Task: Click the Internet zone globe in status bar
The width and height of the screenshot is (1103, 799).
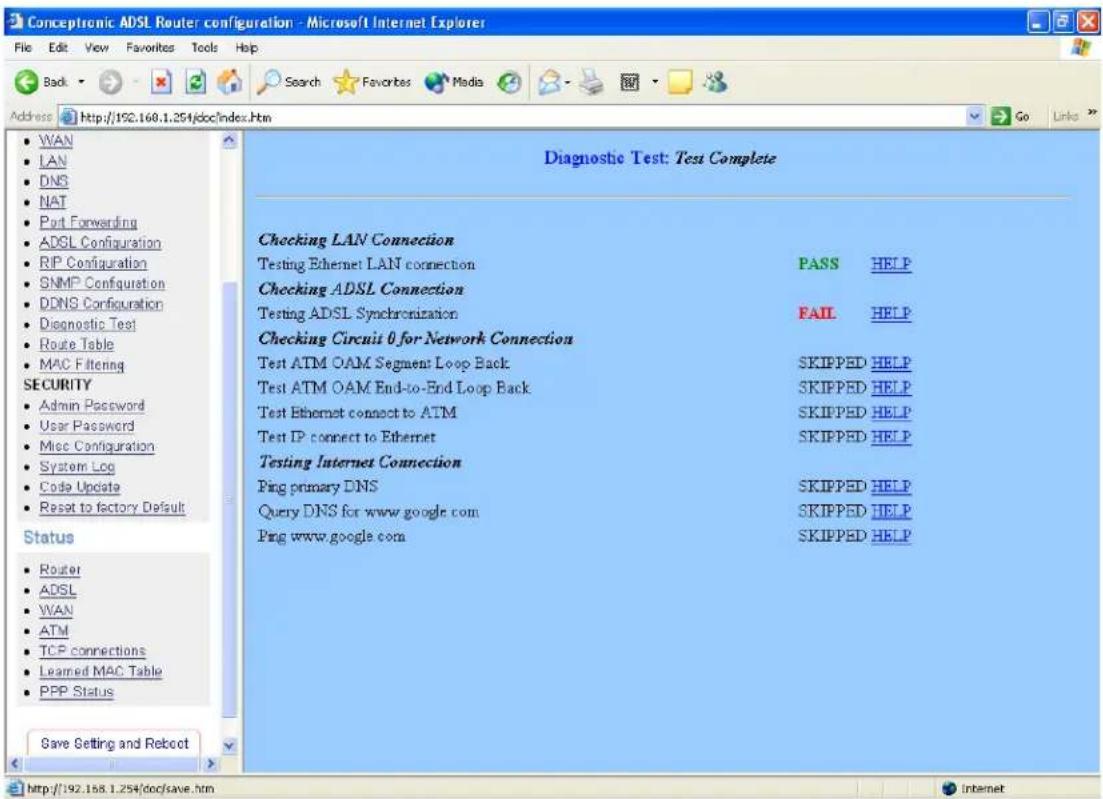Action: click(x=950, y=789)
